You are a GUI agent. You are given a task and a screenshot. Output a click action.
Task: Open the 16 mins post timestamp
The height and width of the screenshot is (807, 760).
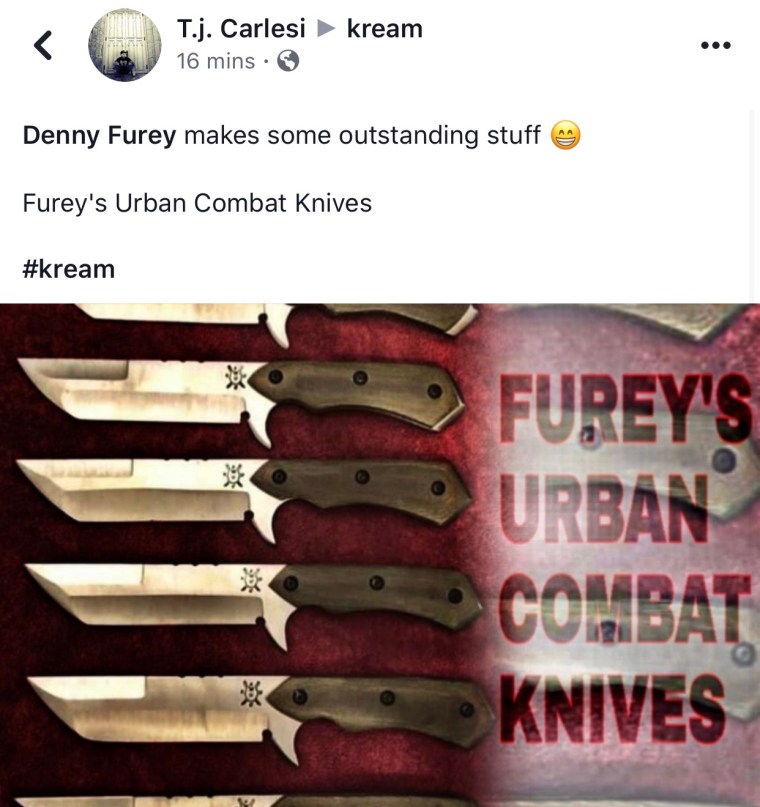click(x=216, y=61)
